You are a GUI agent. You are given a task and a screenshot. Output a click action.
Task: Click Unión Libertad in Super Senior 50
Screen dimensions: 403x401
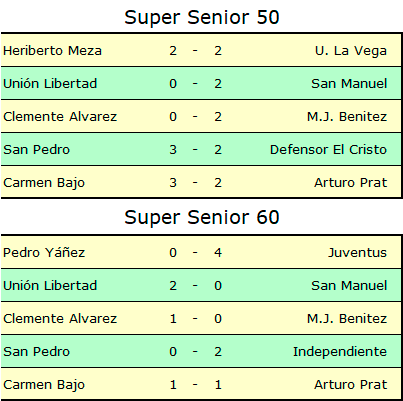pyautogui.click(x=50, y=83)
